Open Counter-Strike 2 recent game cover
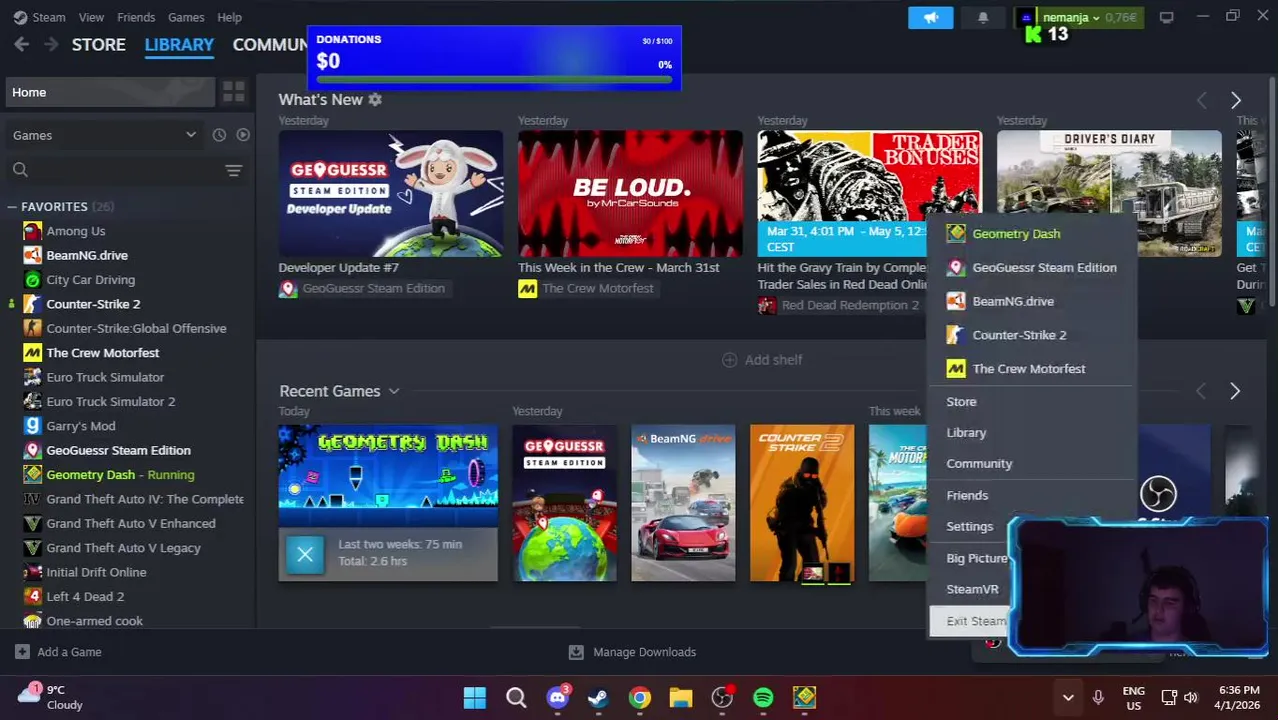The height and width of the screenshot is (720, 1278). [x=802, y=503]
